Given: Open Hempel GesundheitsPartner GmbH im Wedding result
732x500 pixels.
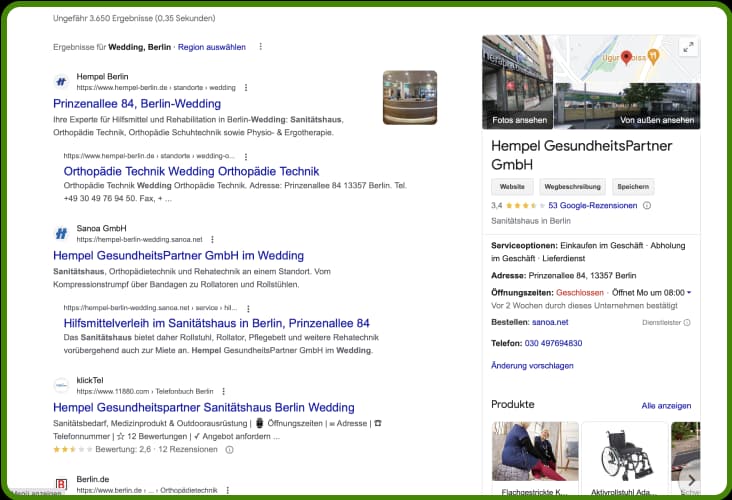Looking at the screenshot, I should [178, 256].
